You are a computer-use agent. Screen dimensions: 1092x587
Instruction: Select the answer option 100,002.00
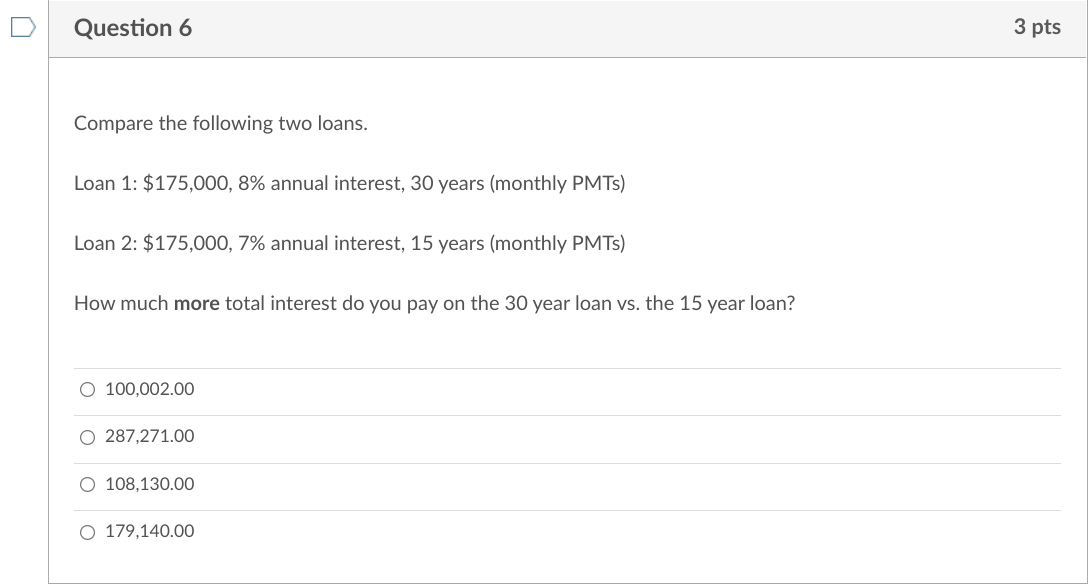point(150,389)
